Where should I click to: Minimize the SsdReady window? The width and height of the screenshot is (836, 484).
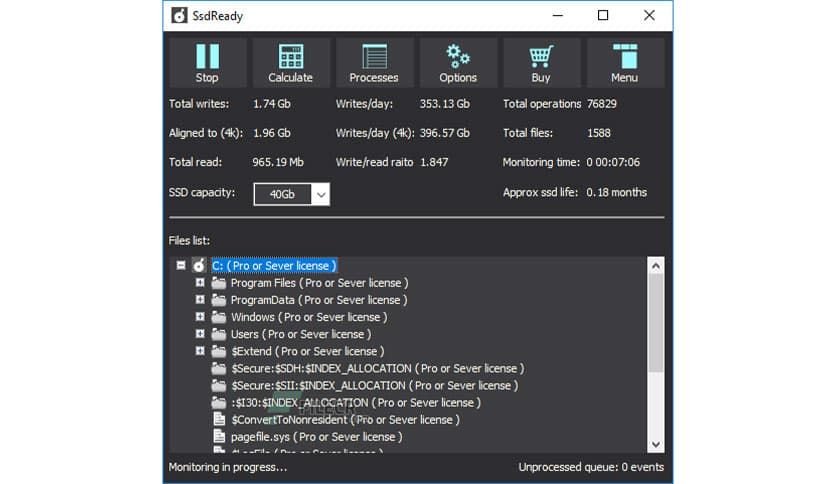click(x=558, y=15)
